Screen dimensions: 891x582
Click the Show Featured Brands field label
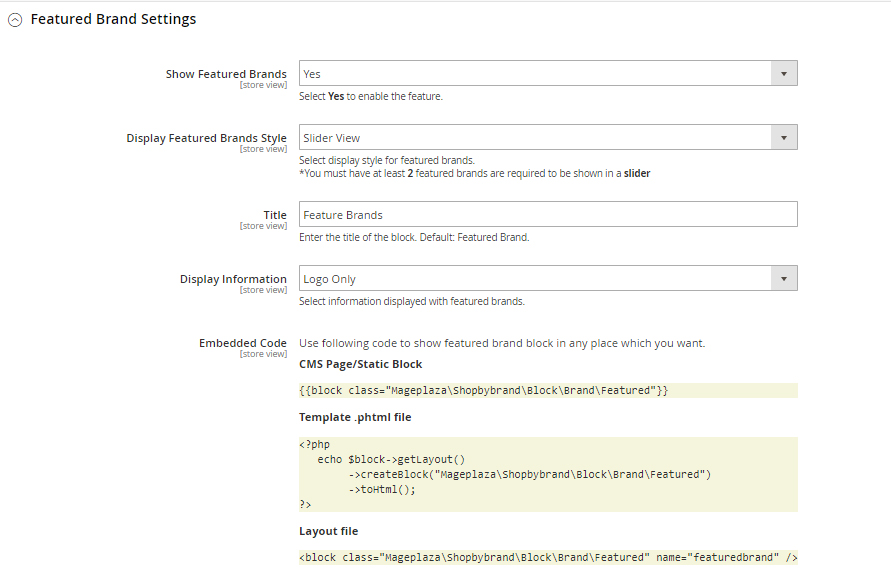coord(226,74)
